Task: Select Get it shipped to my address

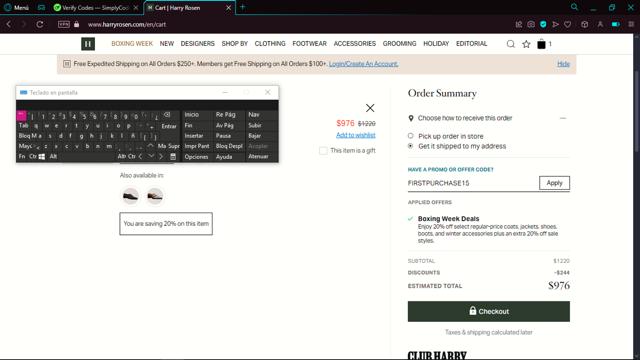Action: pyautogui.click(x=411, y=146)
